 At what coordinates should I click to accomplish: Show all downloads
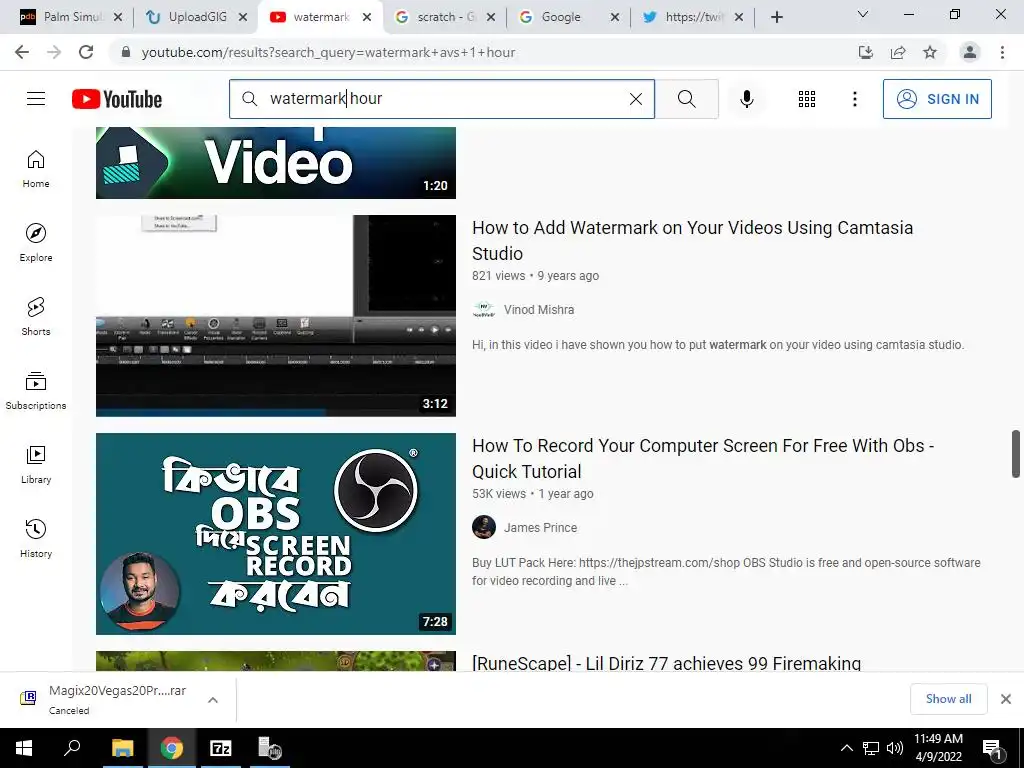[x=948, y=699]
